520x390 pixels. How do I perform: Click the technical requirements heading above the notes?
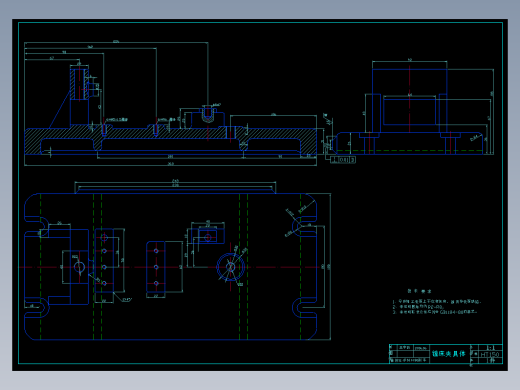419,291
